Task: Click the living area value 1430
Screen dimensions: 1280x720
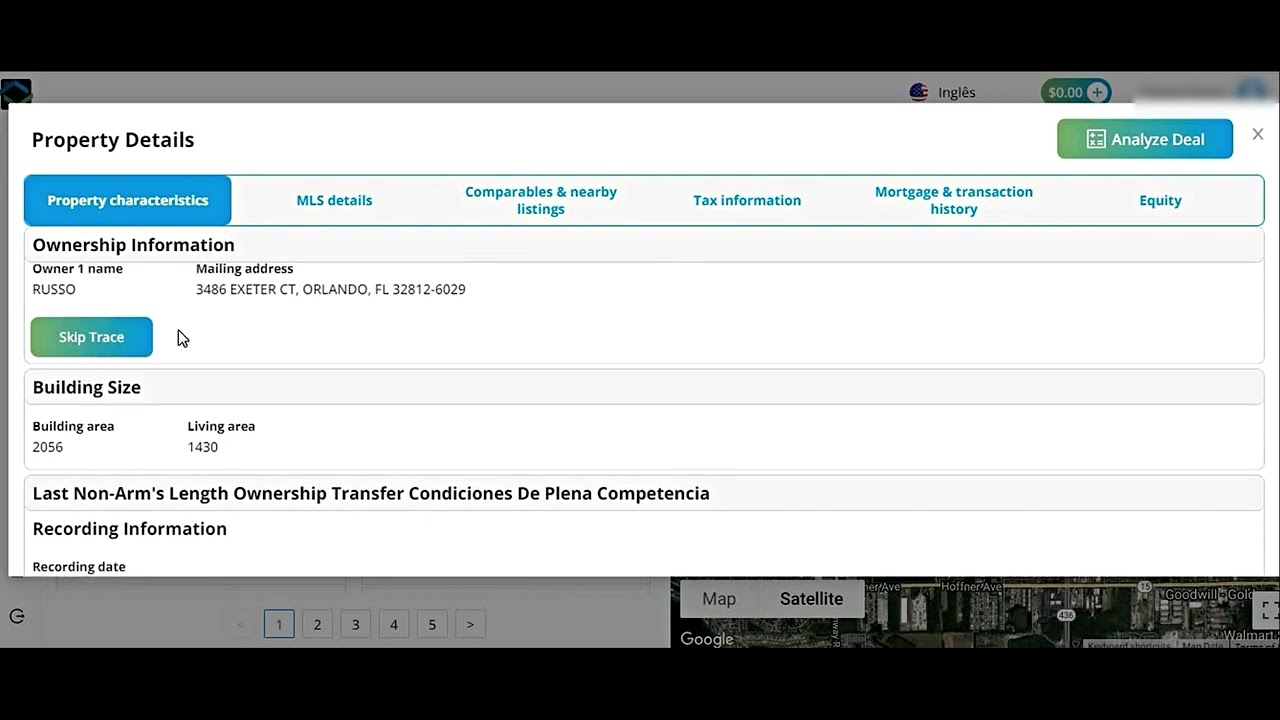Action: coord(202,447)
